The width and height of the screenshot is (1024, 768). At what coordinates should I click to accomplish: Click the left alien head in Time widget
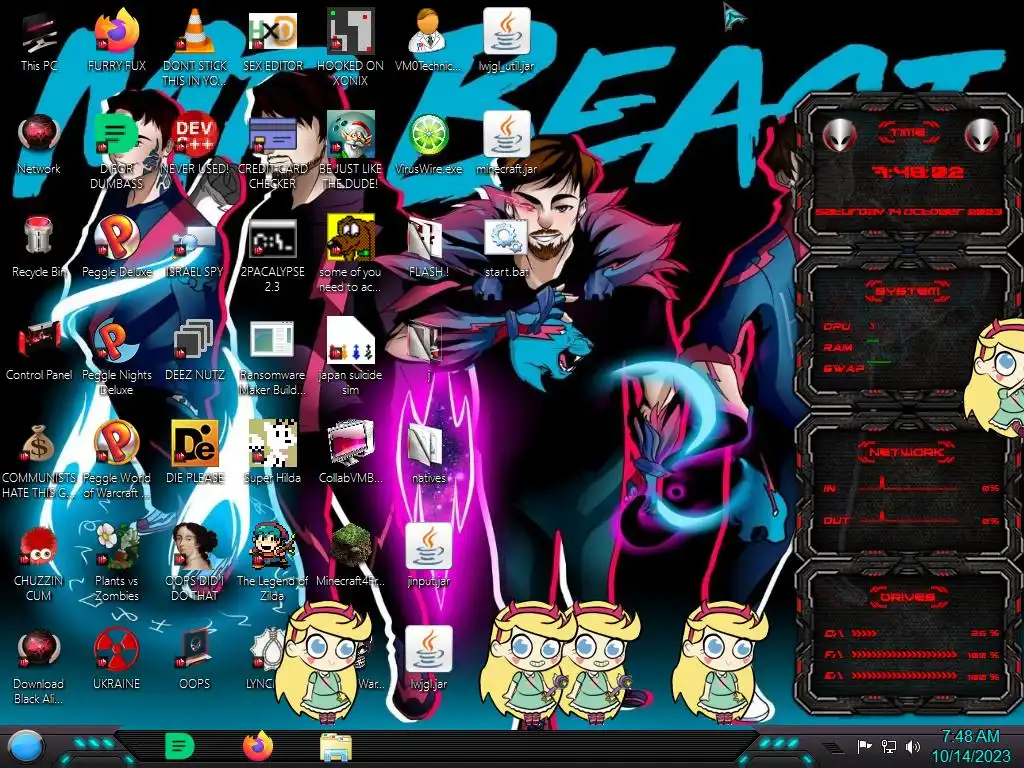[x=839, y=136]
